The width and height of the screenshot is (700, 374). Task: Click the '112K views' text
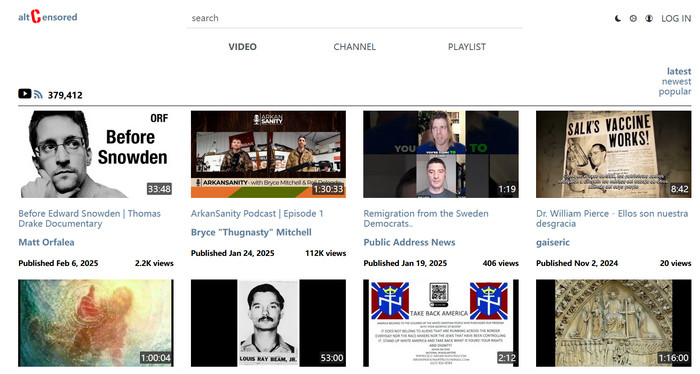click(325, 253)
